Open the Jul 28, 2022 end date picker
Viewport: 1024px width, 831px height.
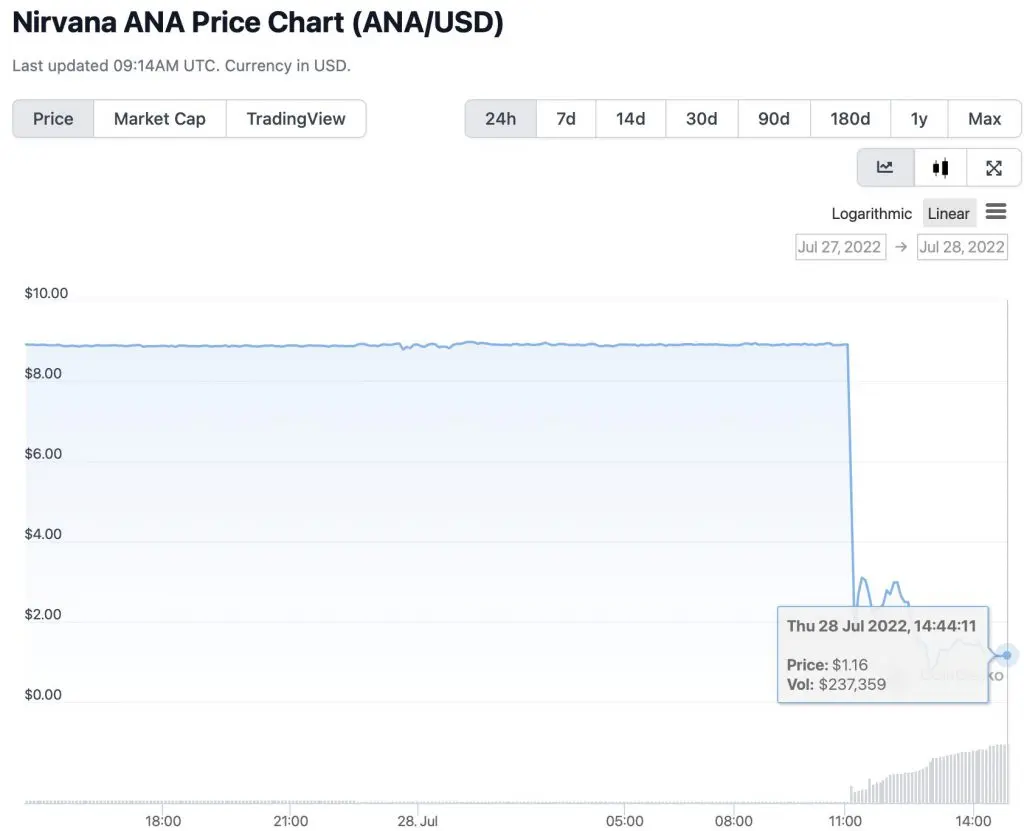(962, 247)
